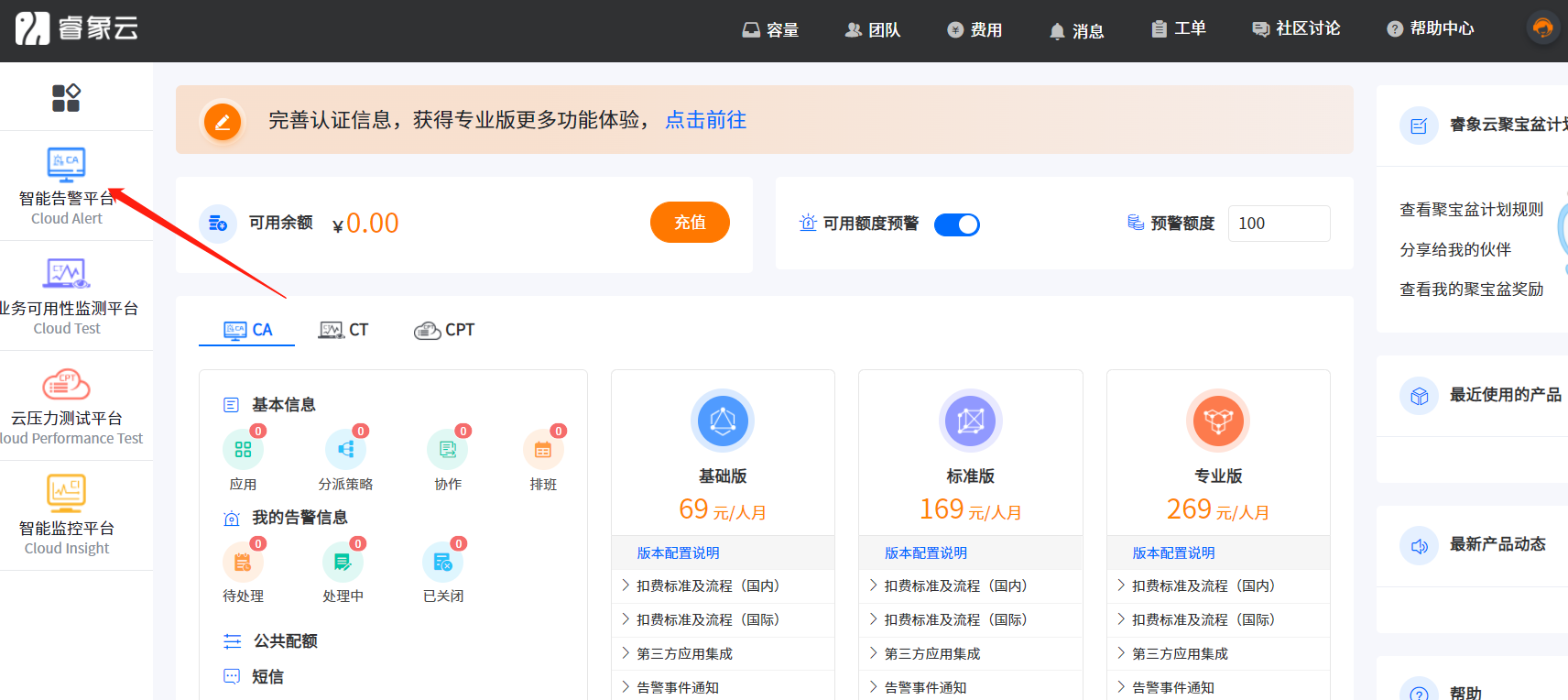The height and width of the screenshot is (700, 1568).
Task: Open 标准版 版本配置说明 link
Action: pyautogui.click(x=926, y=553)
